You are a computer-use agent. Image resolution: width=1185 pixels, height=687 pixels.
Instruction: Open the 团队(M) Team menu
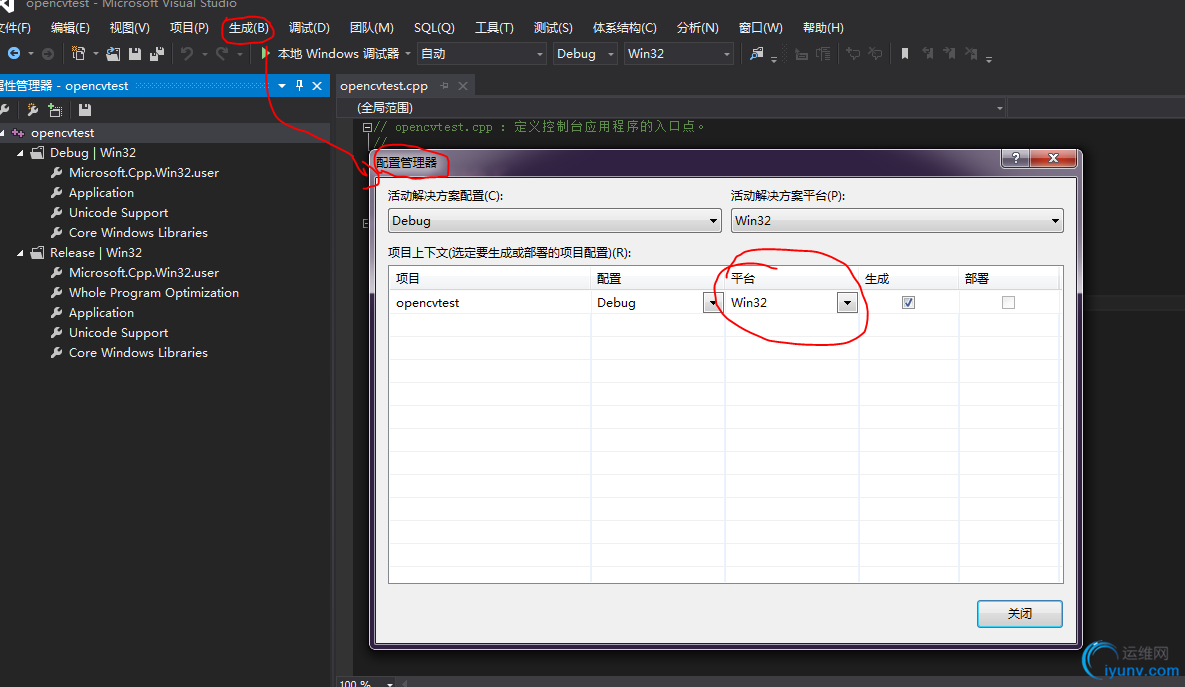coord(372,28)
